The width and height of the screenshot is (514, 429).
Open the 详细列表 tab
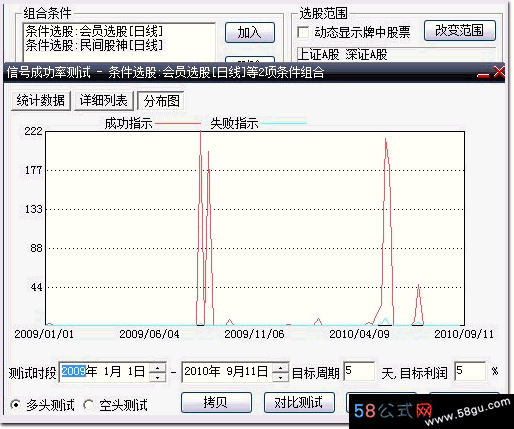coord(104,100)
